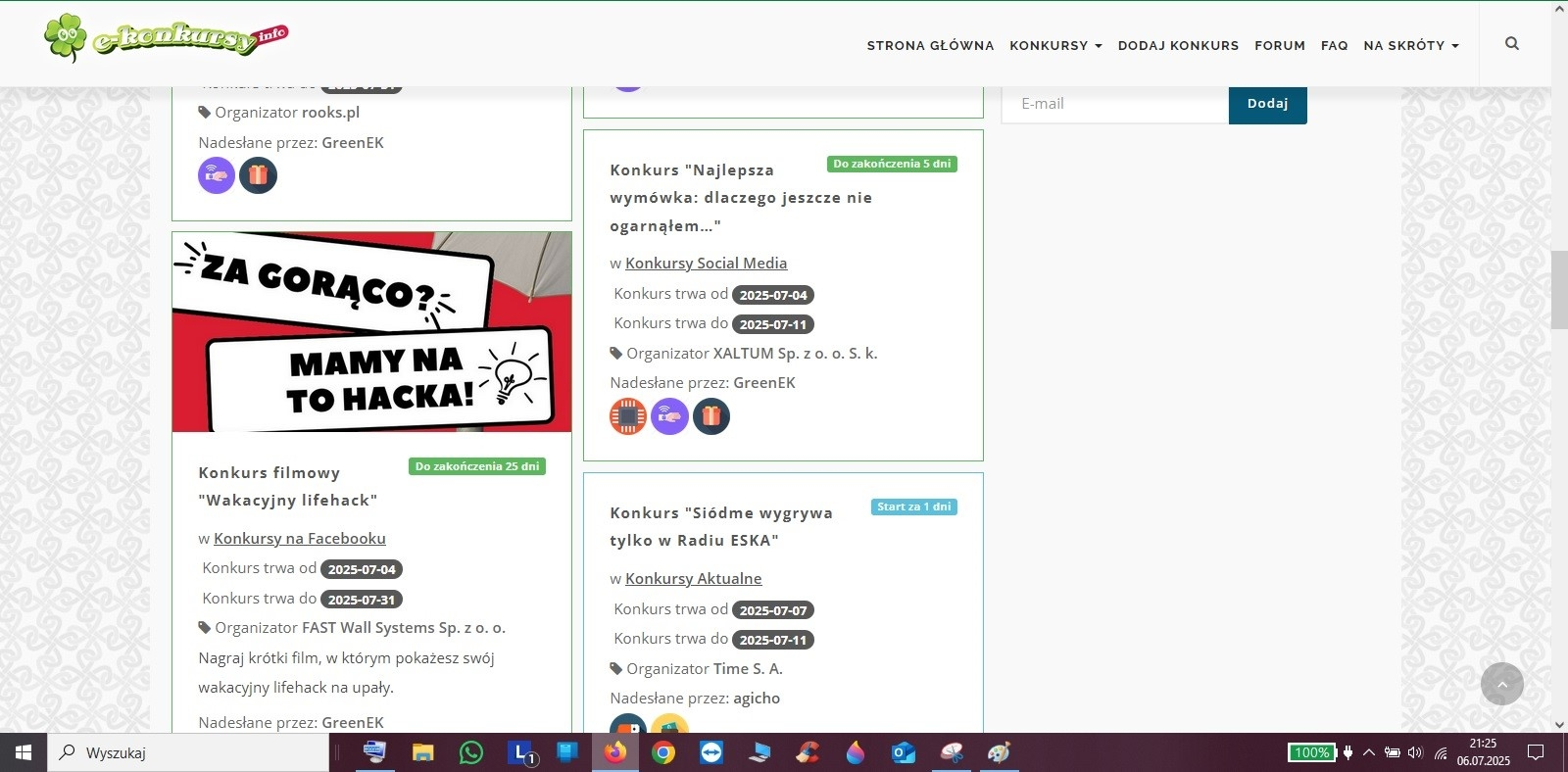Click the search magnifier icon in header
Viewport: 1568px width, 772px height.
point(1511,44)
